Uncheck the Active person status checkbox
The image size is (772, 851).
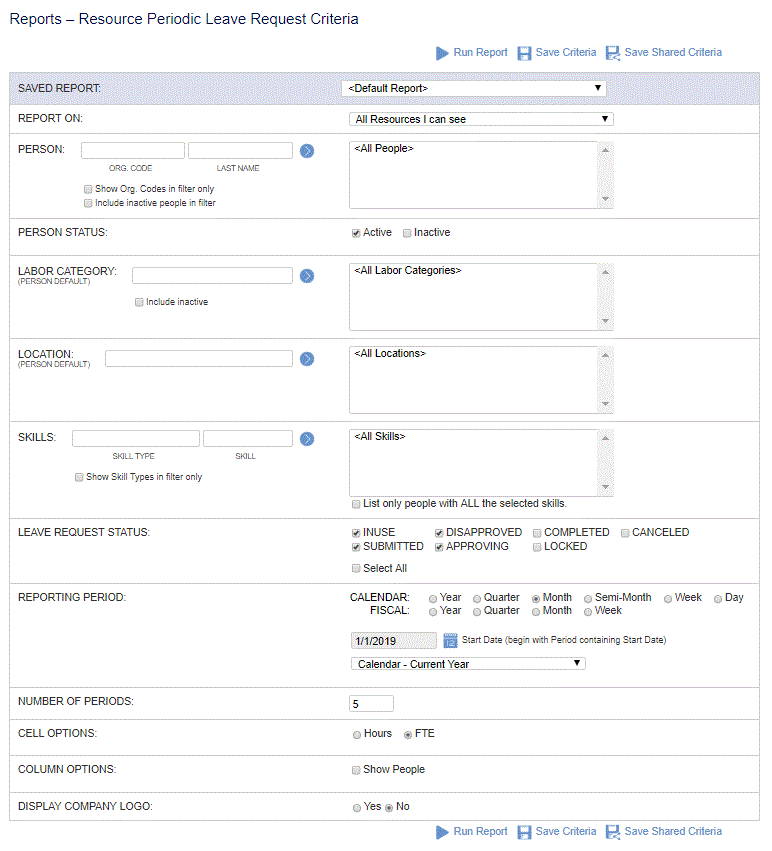point(356,233)
